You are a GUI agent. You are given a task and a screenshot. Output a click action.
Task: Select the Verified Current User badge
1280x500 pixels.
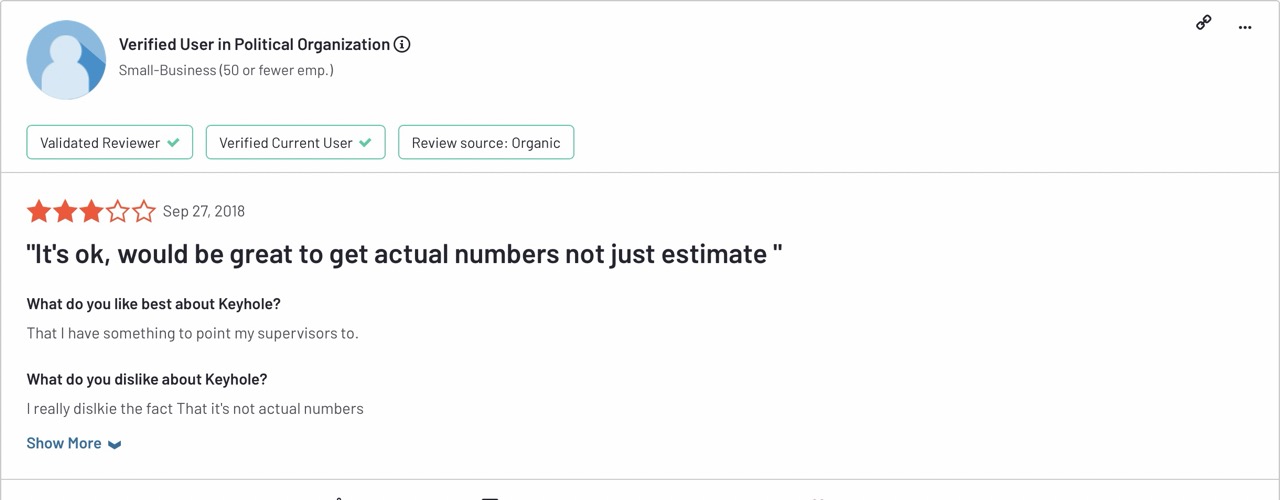[x=286, y=143]
